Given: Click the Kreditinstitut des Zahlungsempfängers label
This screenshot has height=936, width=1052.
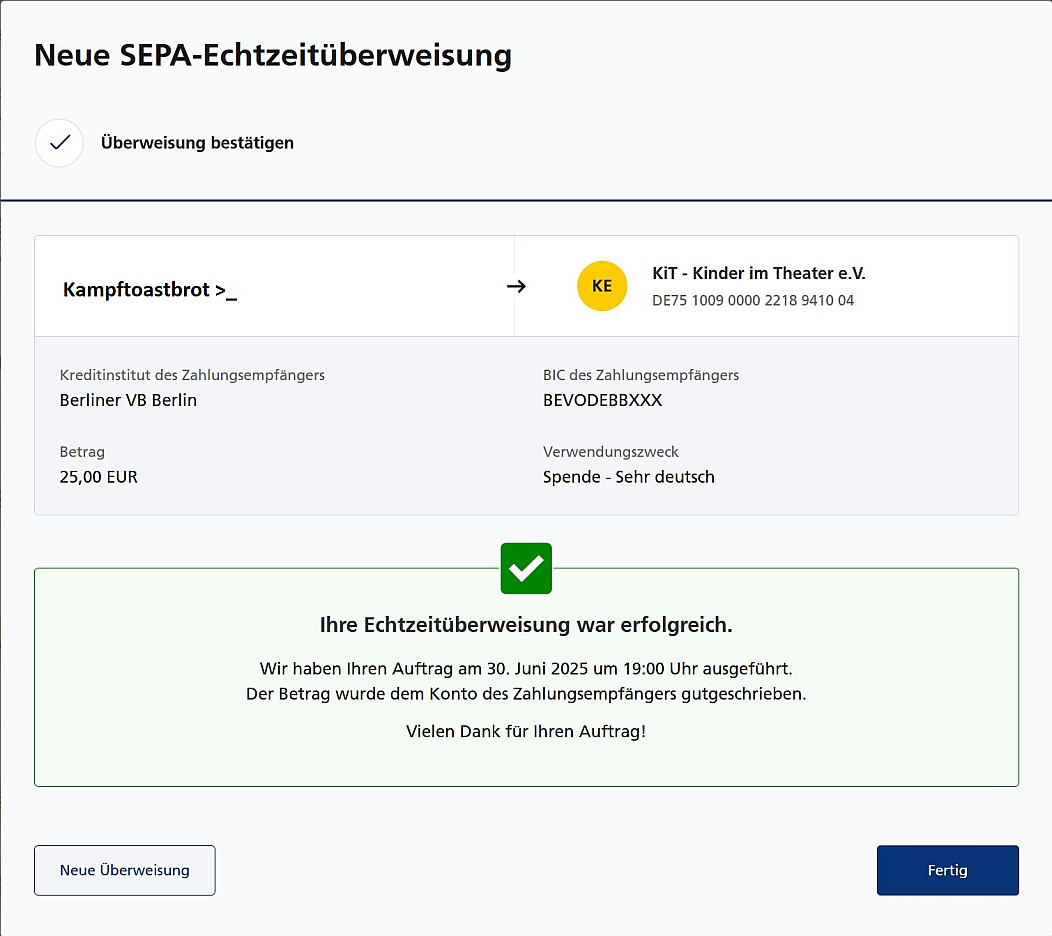Looking at the screenshot, I should click(x=192, y=375).
